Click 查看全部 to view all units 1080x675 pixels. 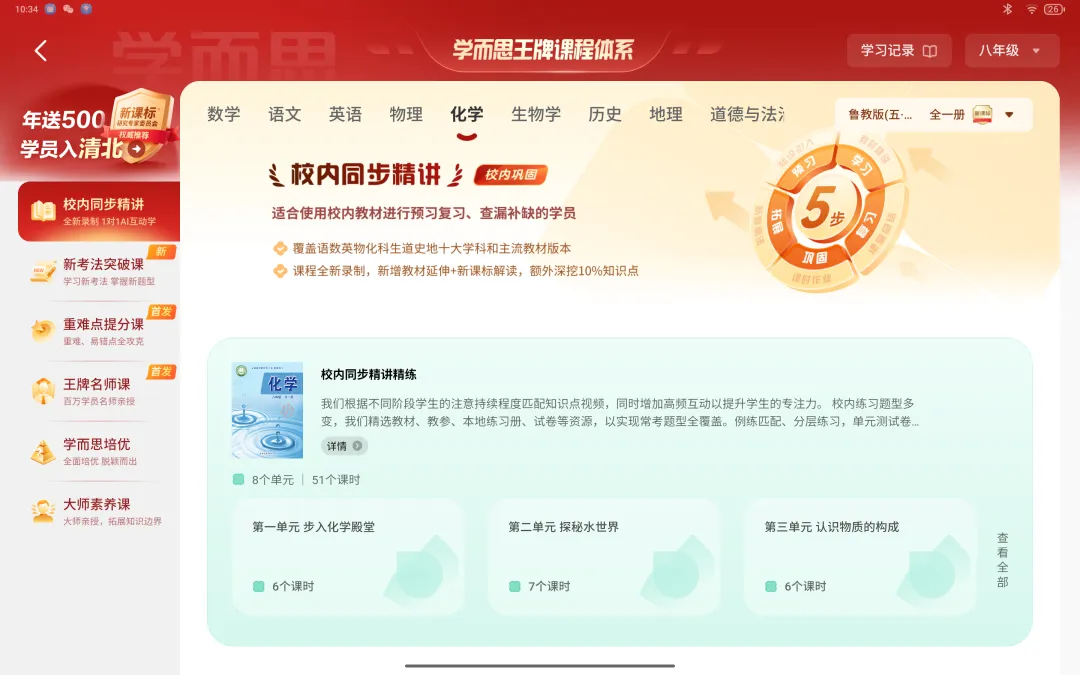pos(1003,559)
